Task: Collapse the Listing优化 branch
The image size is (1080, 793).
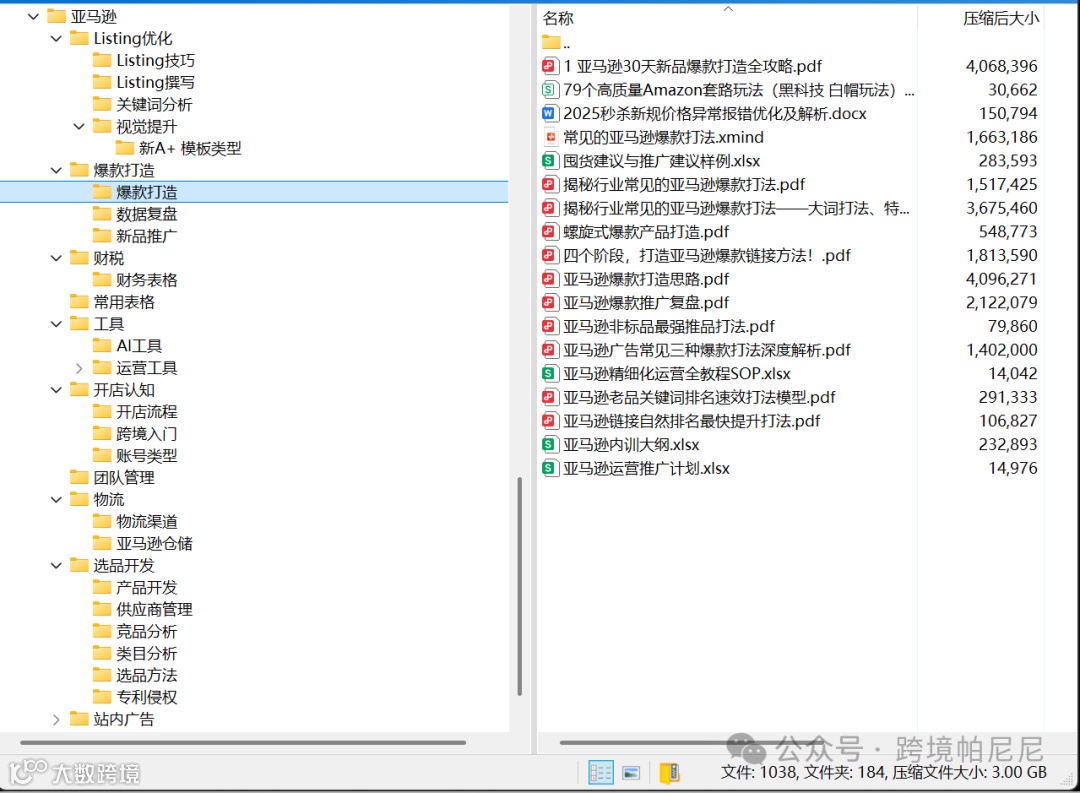Action: coord(56,38)
